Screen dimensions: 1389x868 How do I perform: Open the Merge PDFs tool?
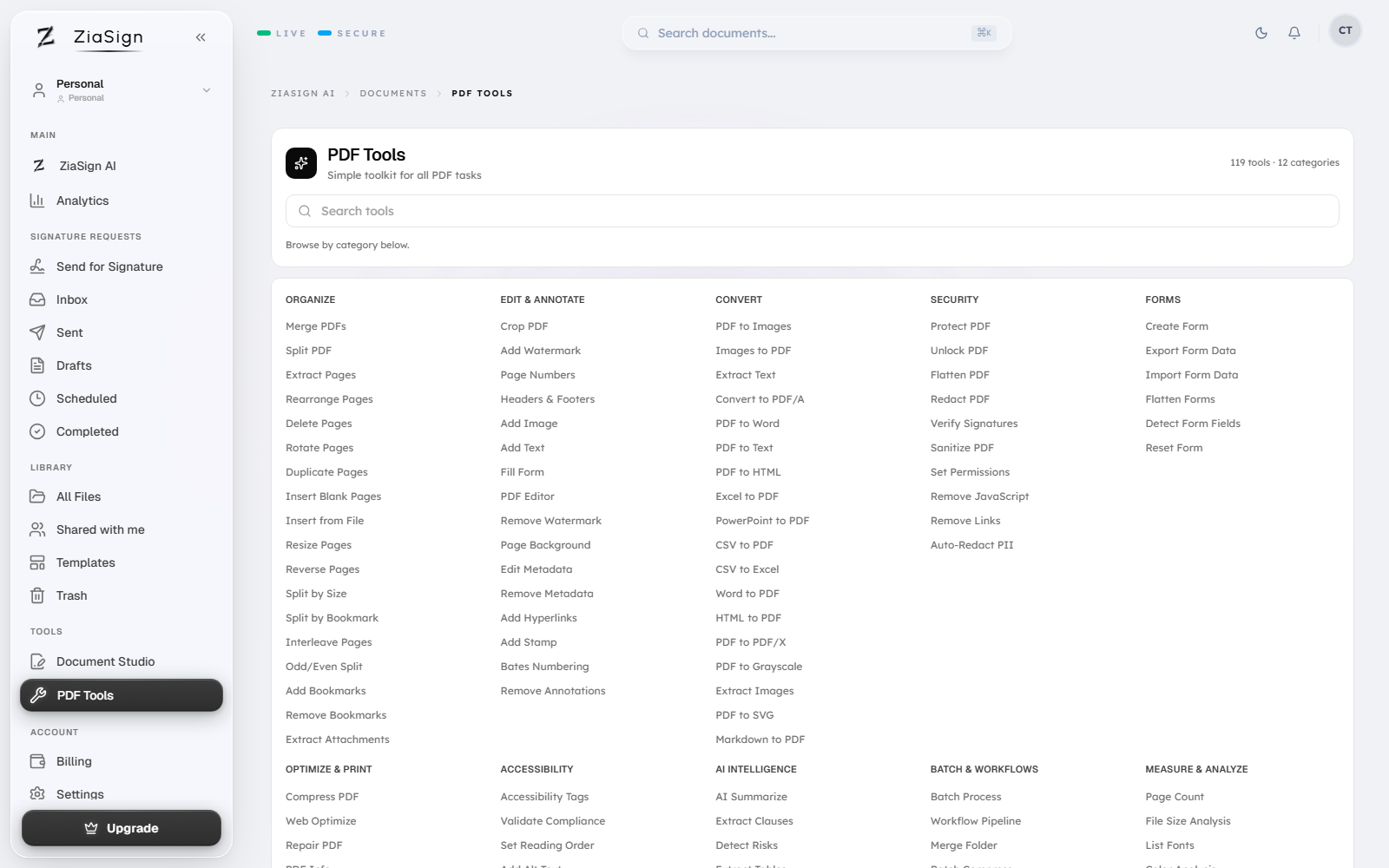316,326
